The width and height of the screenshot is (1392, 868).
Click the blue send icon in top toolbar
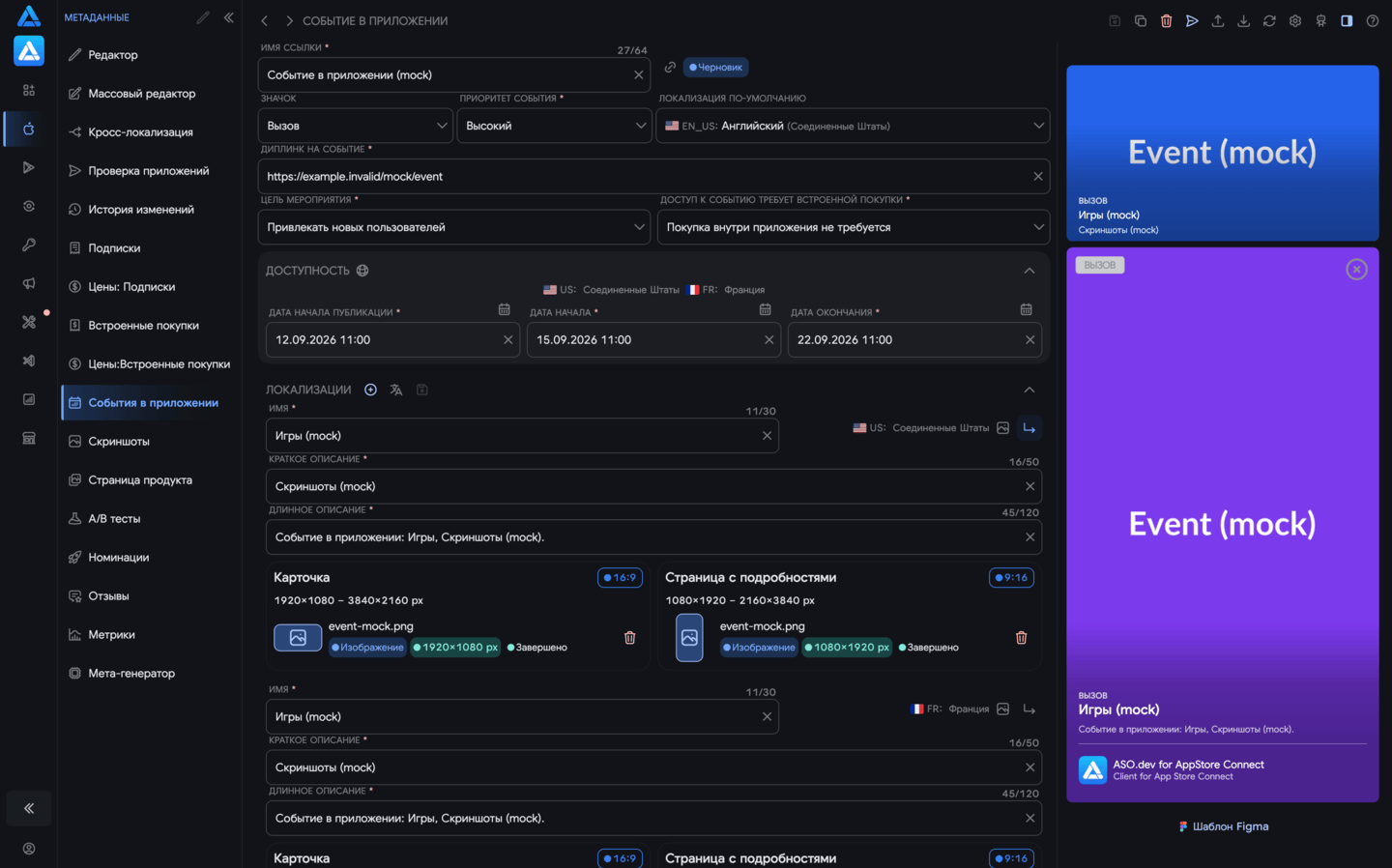coord(1192,20)
